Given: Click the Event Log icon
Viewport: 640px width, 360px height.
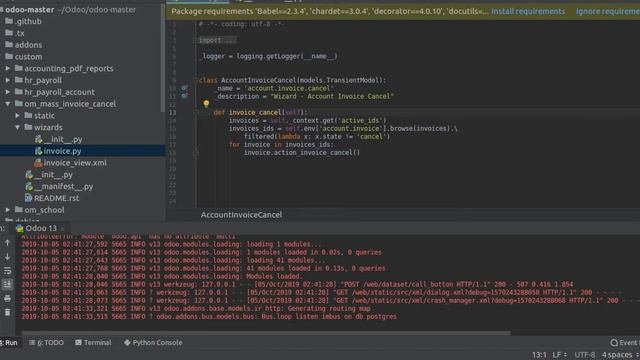Looking at the screenshot, I should point(614,343).
